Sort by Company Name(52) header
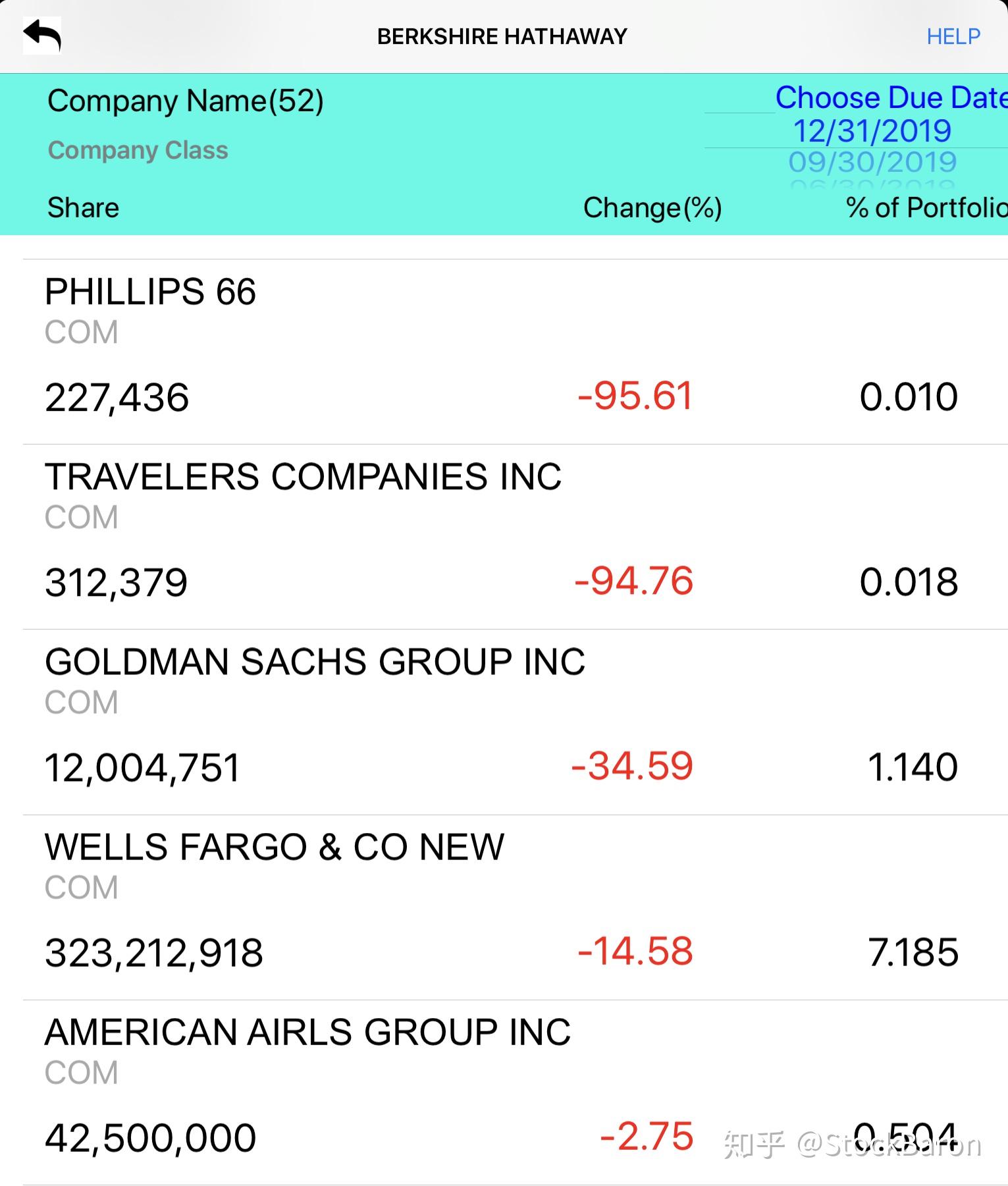 coord(186,101)
